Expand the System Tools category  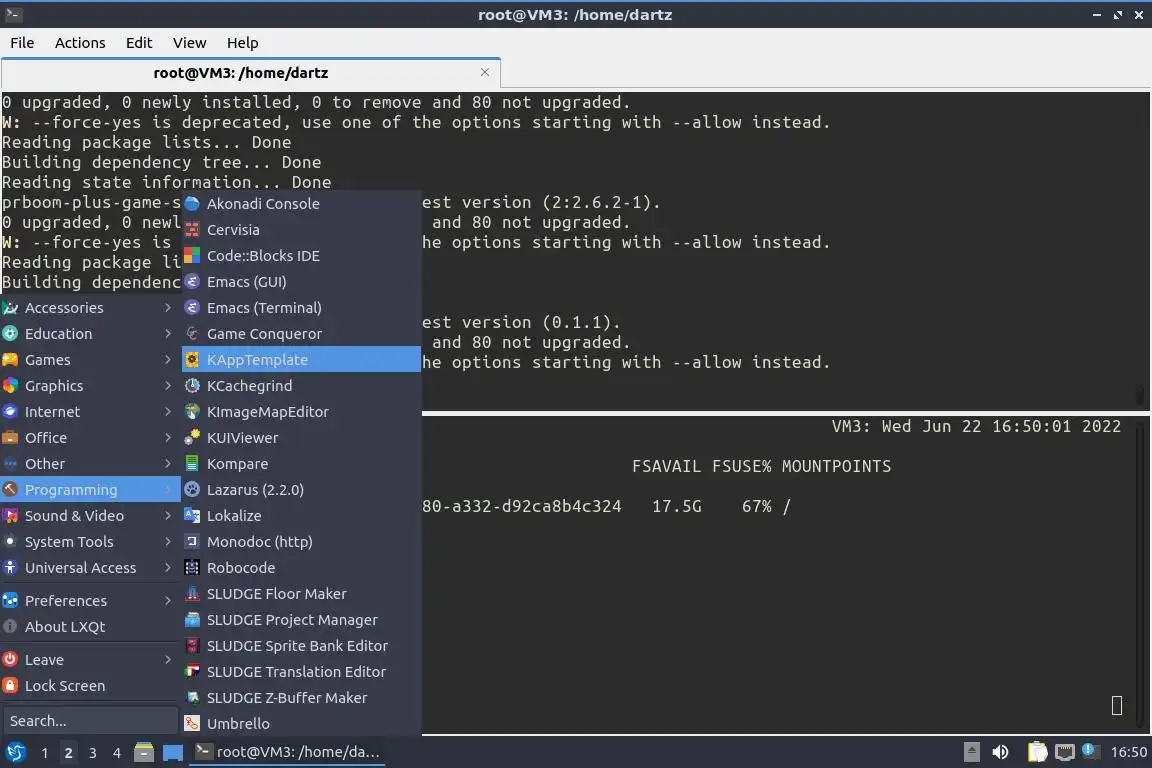90,542
